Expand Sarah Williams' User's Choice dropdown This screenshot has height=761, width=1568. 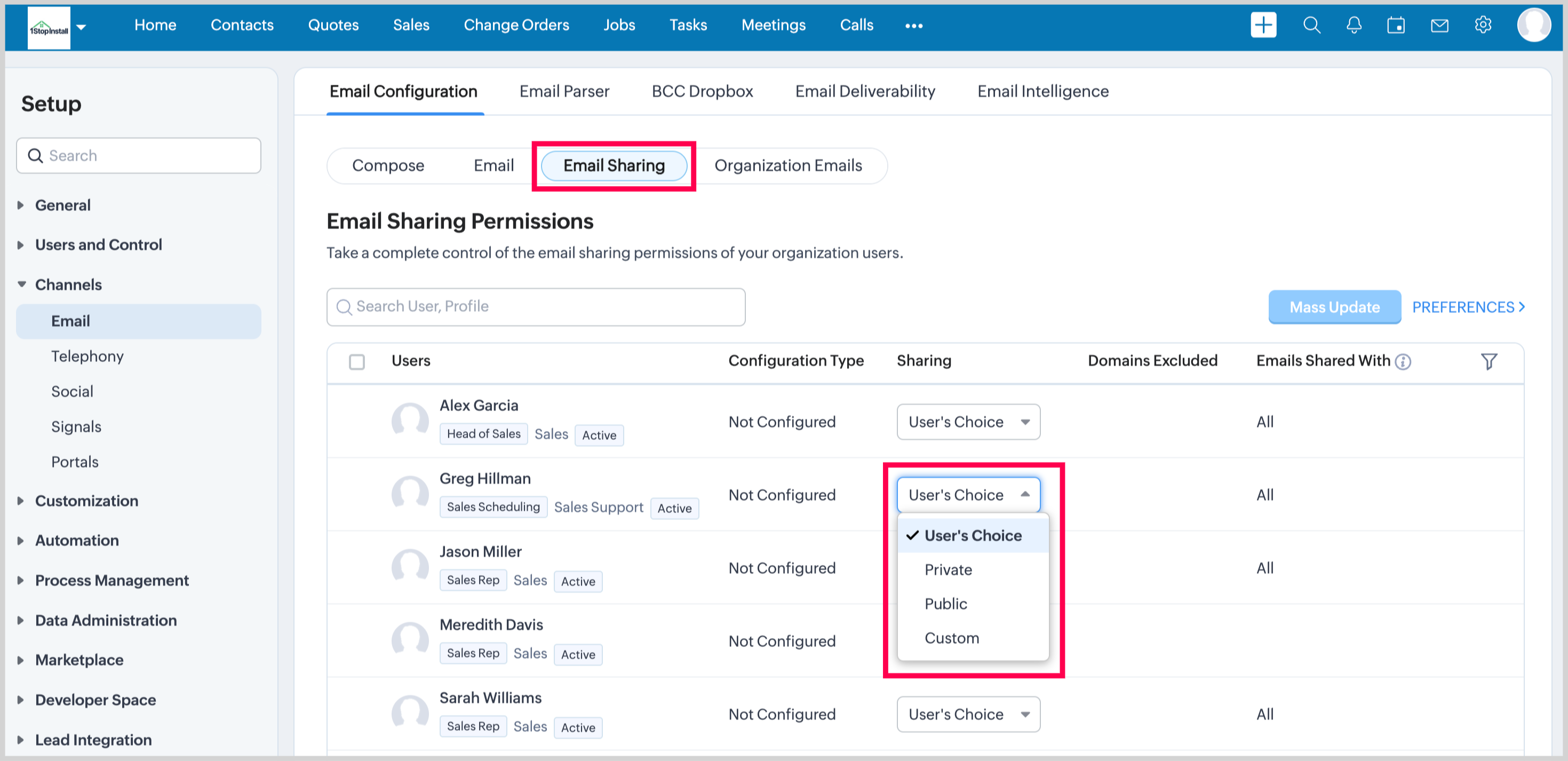(x=968, y=714)
